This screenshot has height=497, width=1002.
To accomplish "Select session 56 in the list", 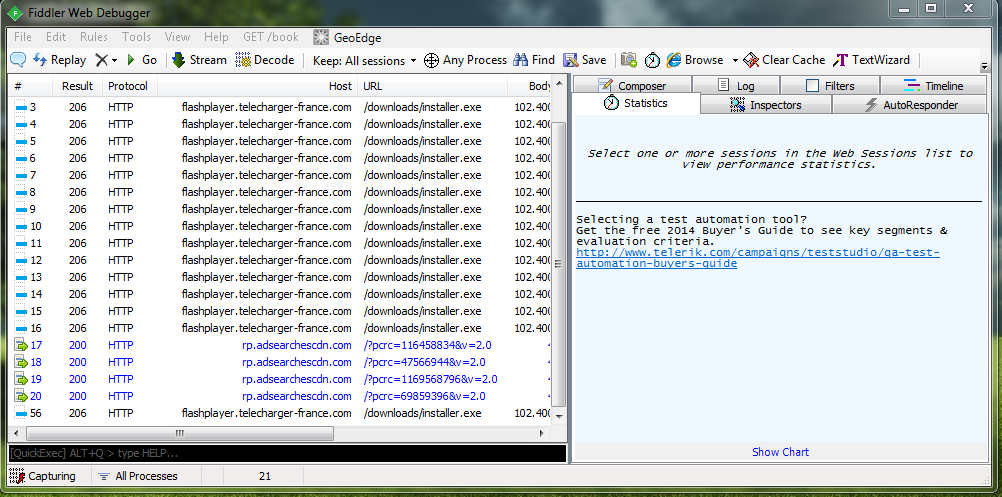I will pos(280,413).
